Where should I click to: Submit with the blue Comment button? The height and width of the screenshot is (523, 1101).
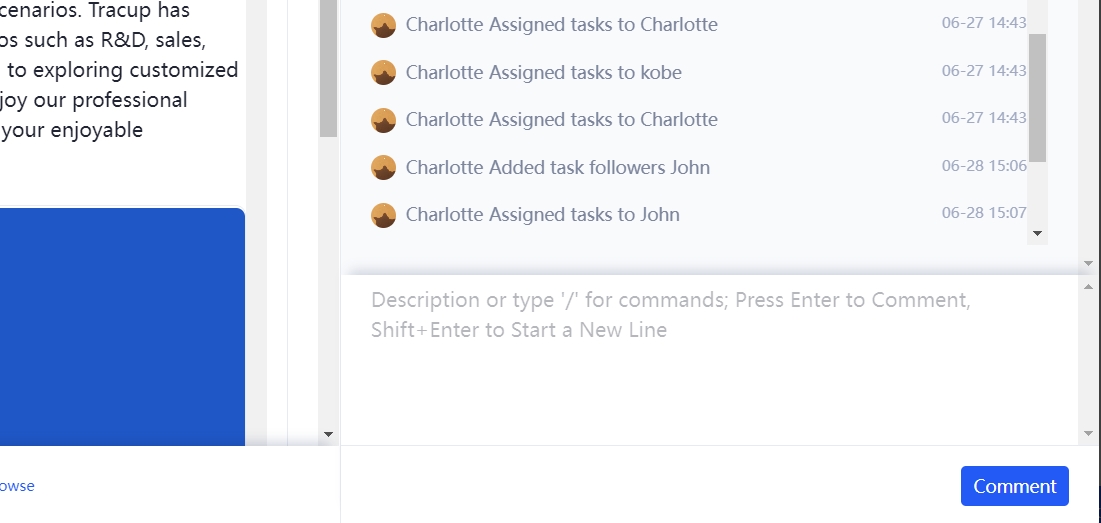click(x=1014, y=486)
